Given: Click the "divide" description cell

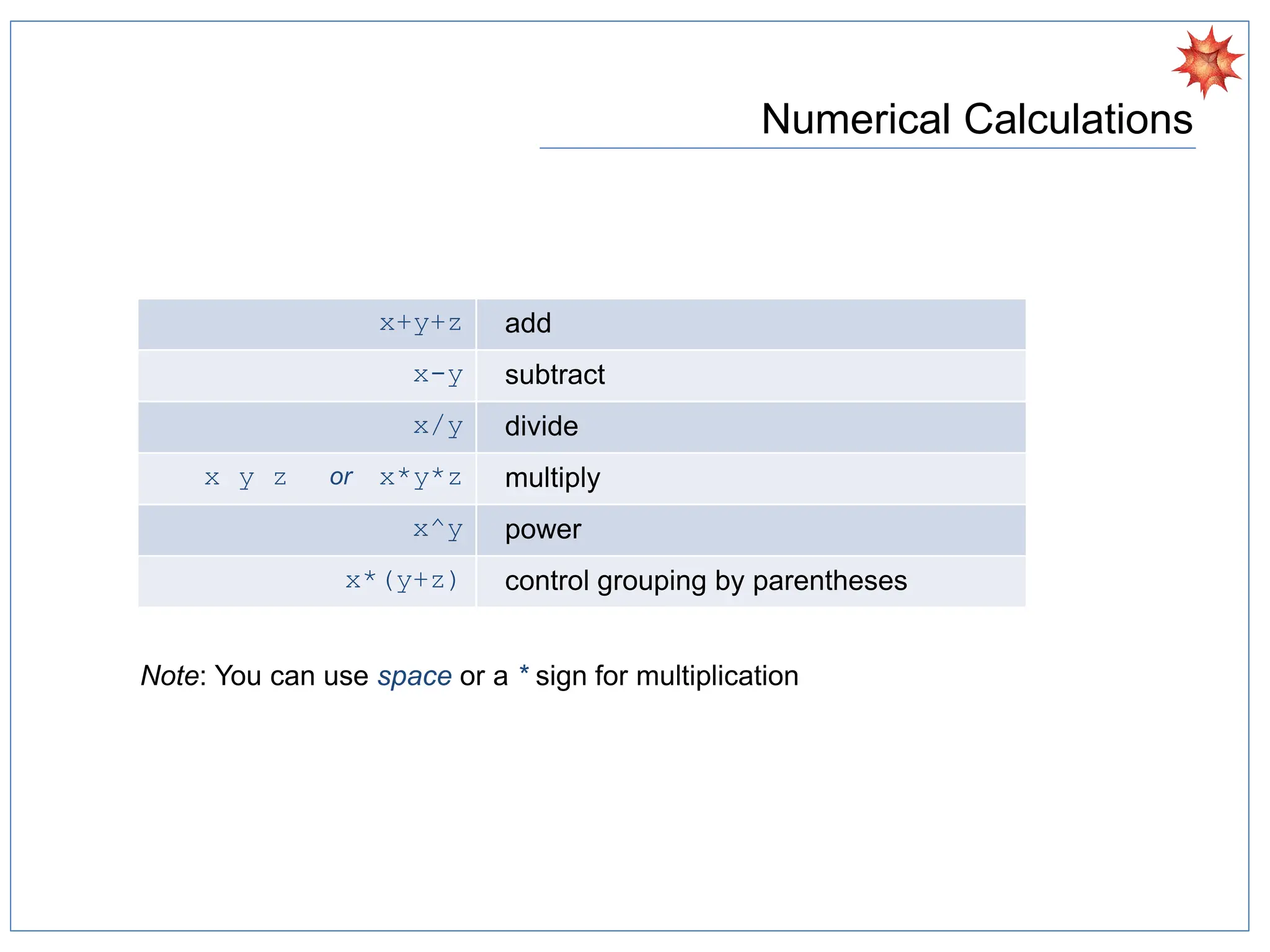Looking at the screenshot, I should [x=541, y=426].
